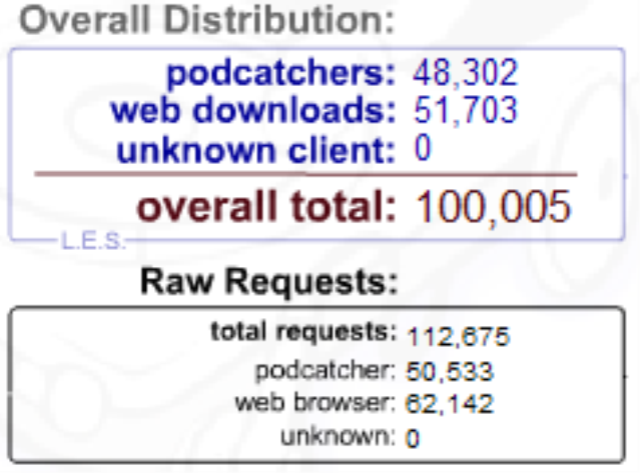Click the 50,533 podcatcher value
640x473 pixels.
pos(450,372)
